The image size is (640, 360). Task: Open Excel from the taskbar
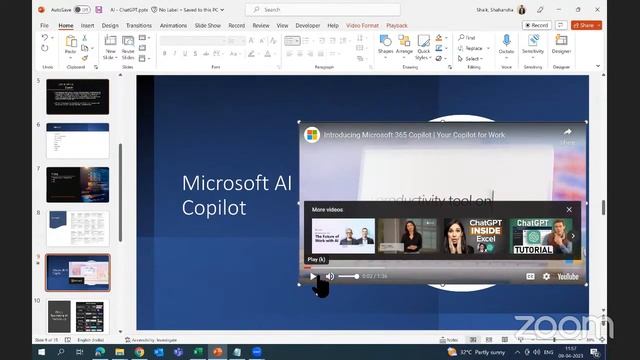click(198, 352)
